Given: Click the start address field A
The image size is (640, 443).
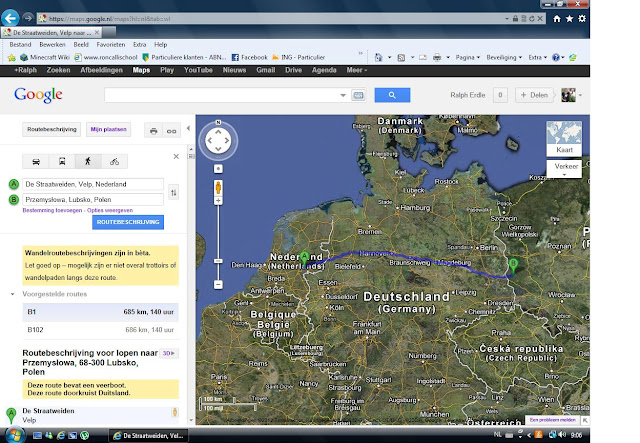Looking at the screenshot, I should [93, 185].
